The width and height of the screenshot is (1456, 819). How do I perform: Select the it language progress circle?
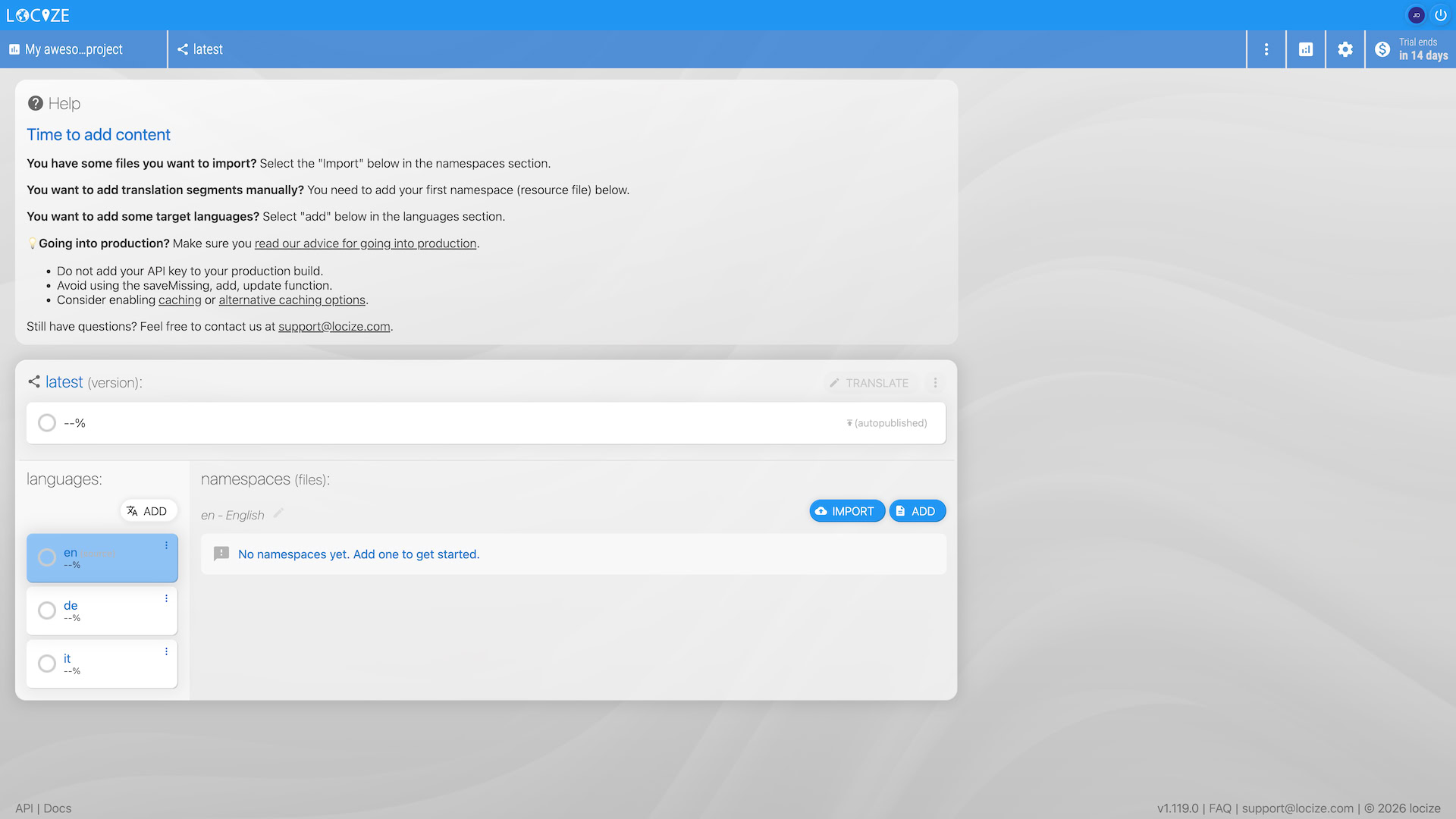(47, 664)
